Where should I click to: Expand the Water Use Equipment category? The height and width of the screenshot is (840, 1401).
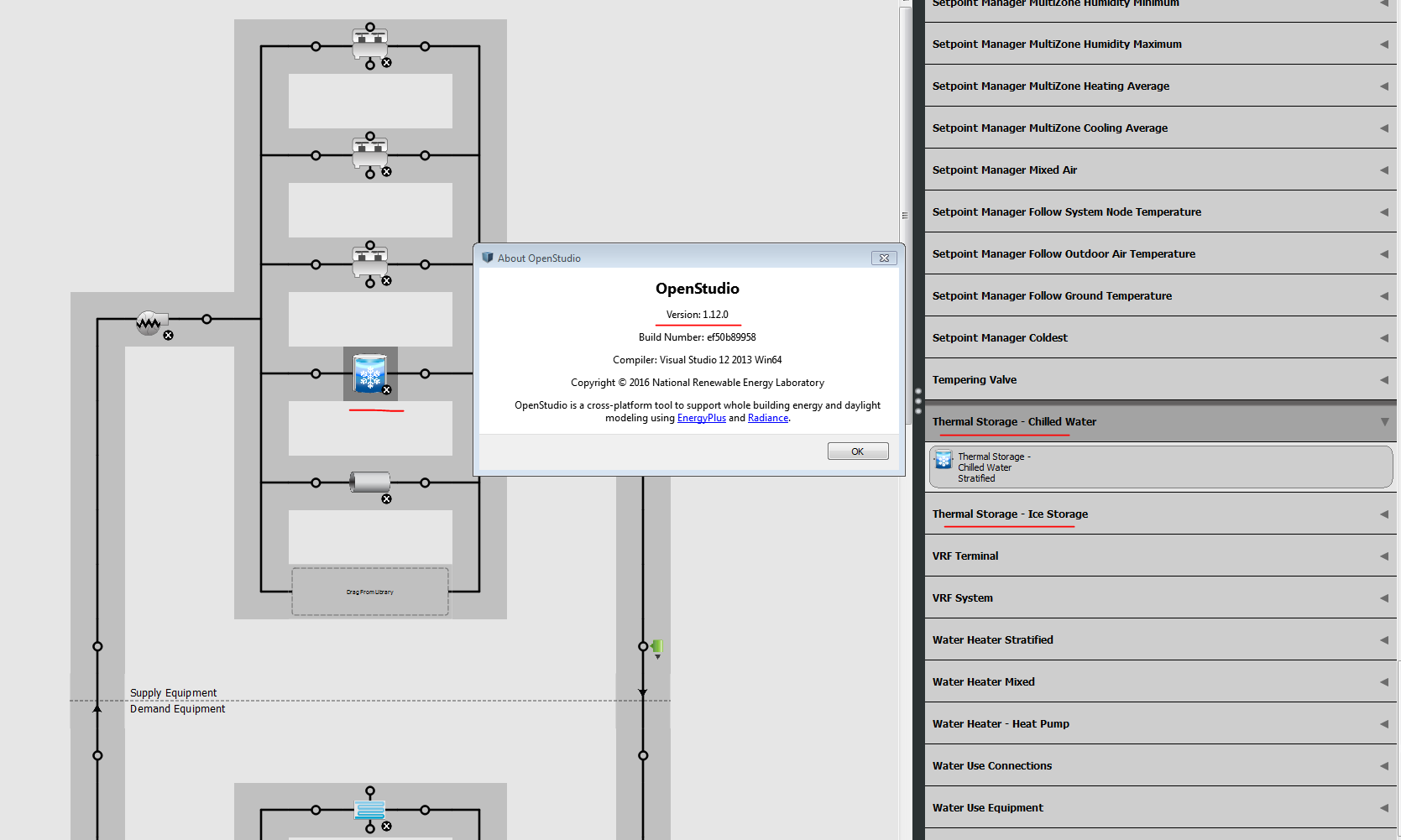point(1161,807)
